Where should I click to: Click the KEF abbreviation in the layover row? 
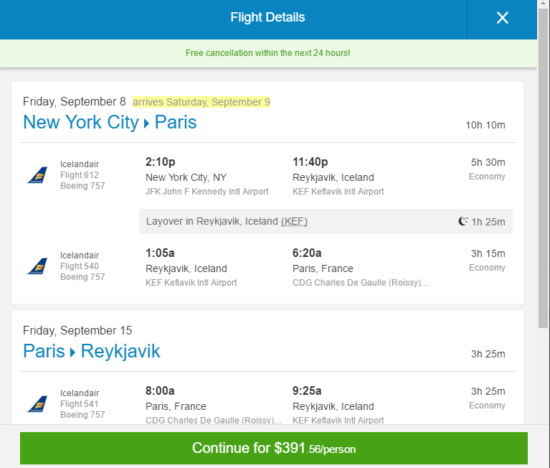(294, 221)
